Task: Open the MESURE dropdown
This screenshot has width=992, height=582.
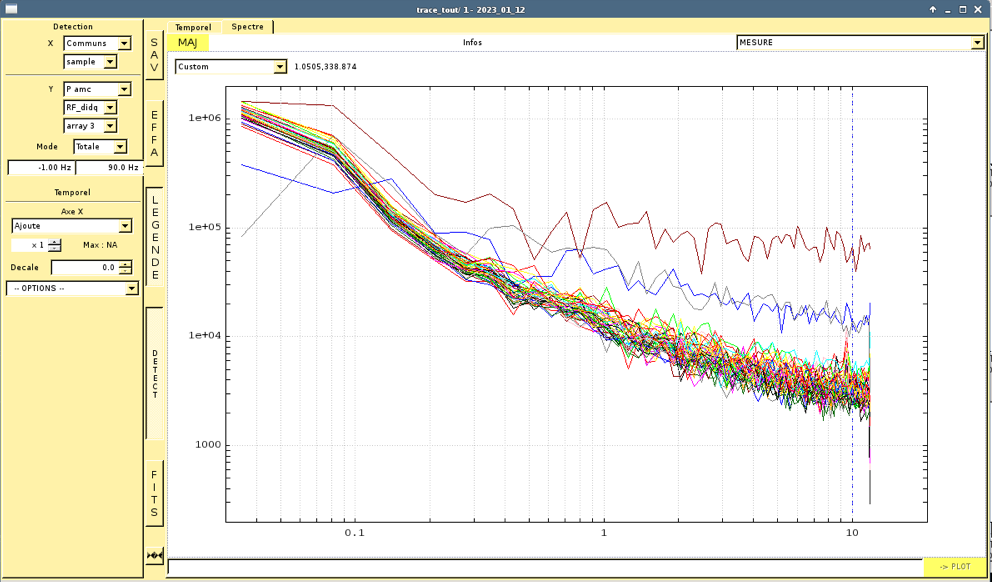Action: tap(860, 42)
